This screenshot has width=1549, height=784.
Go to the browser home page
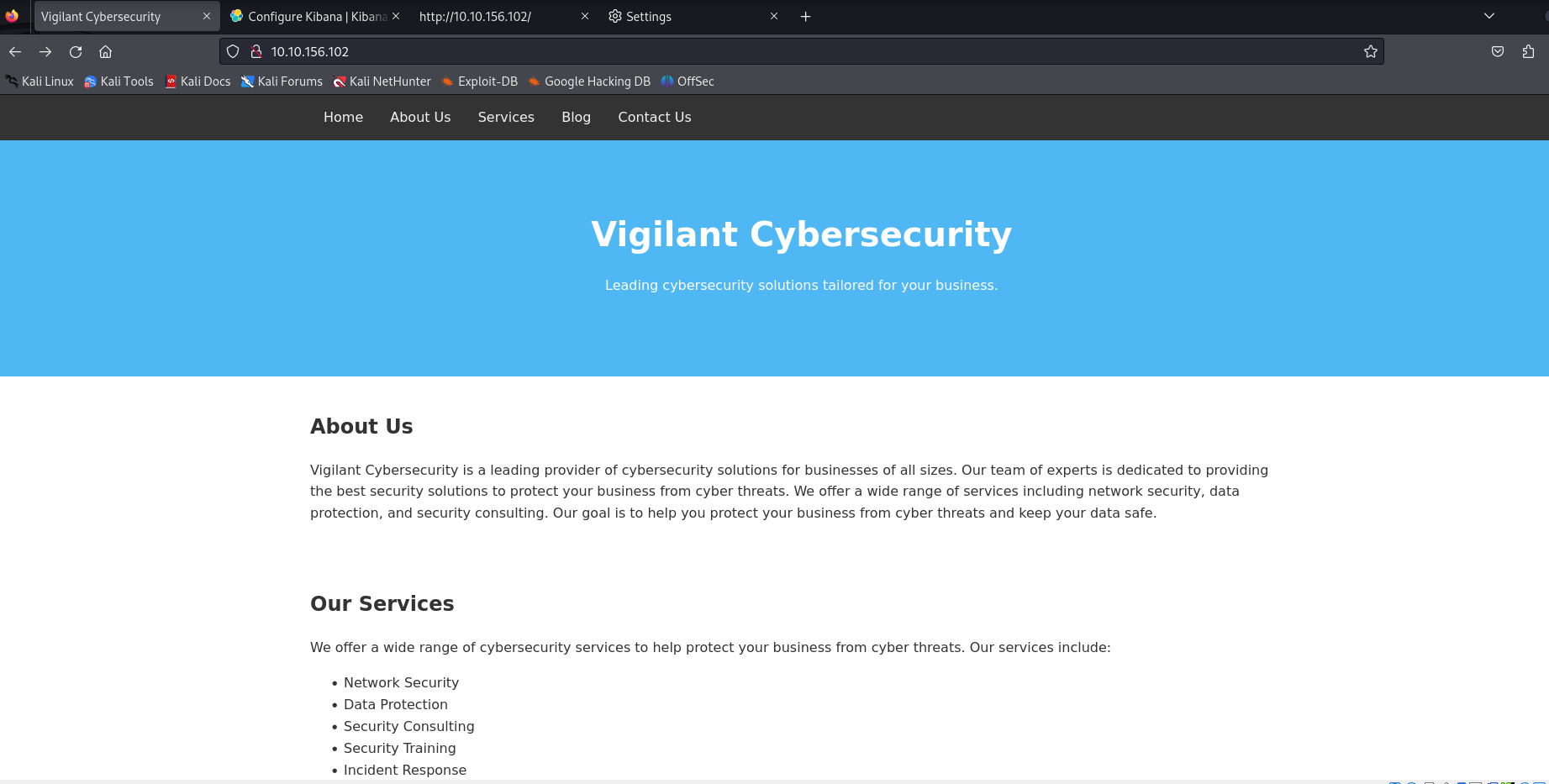tap(105, 52)
